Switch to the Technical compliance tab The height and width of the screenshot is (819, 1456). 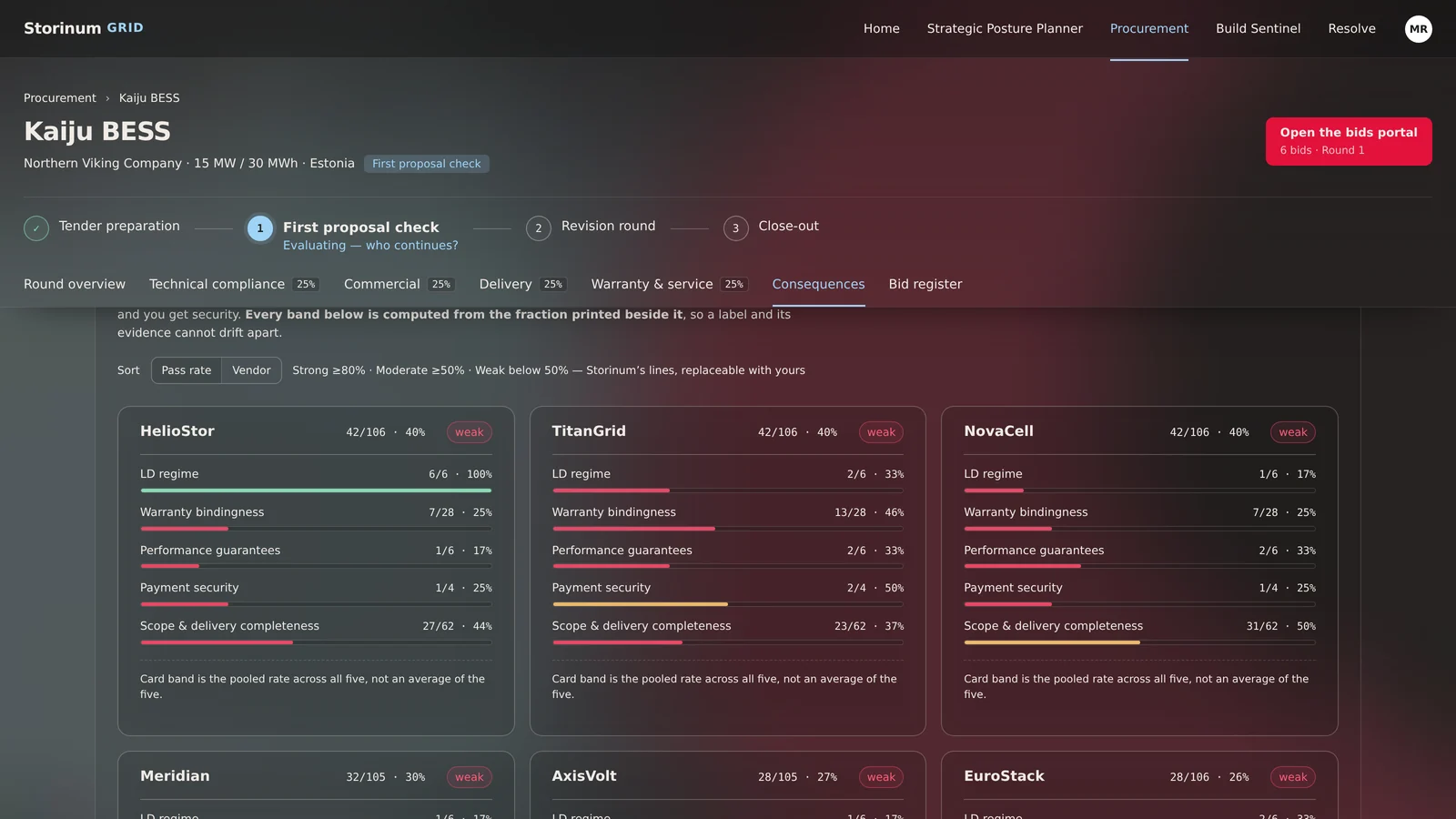234,284
